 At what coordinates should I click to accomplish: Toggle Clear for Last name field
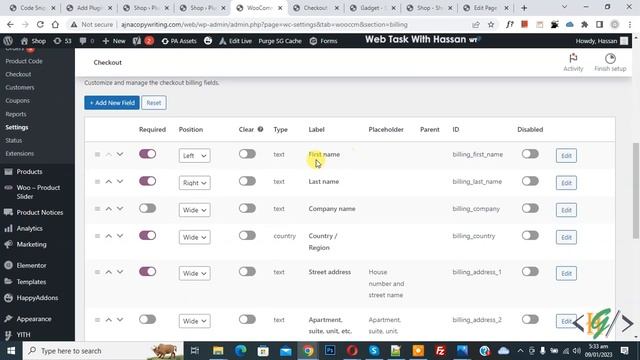[247, 181]
